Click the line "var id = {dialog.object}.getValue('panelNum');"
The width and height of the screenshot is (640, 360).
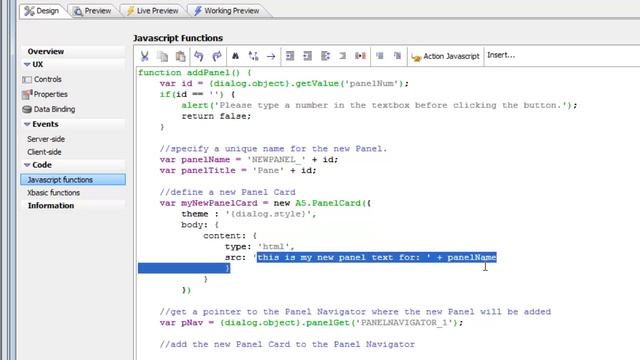point(284,84)
